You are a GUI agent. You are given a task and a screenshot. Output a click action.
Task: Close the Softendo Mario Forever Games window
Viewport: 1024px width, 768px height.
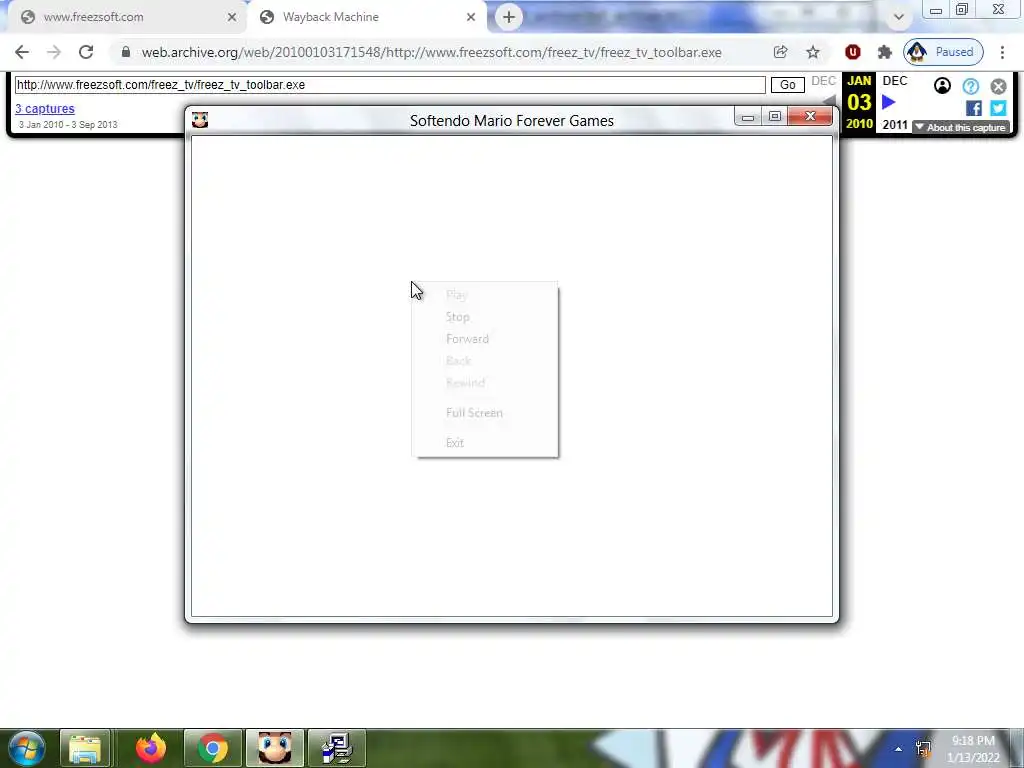coord(810,116)
